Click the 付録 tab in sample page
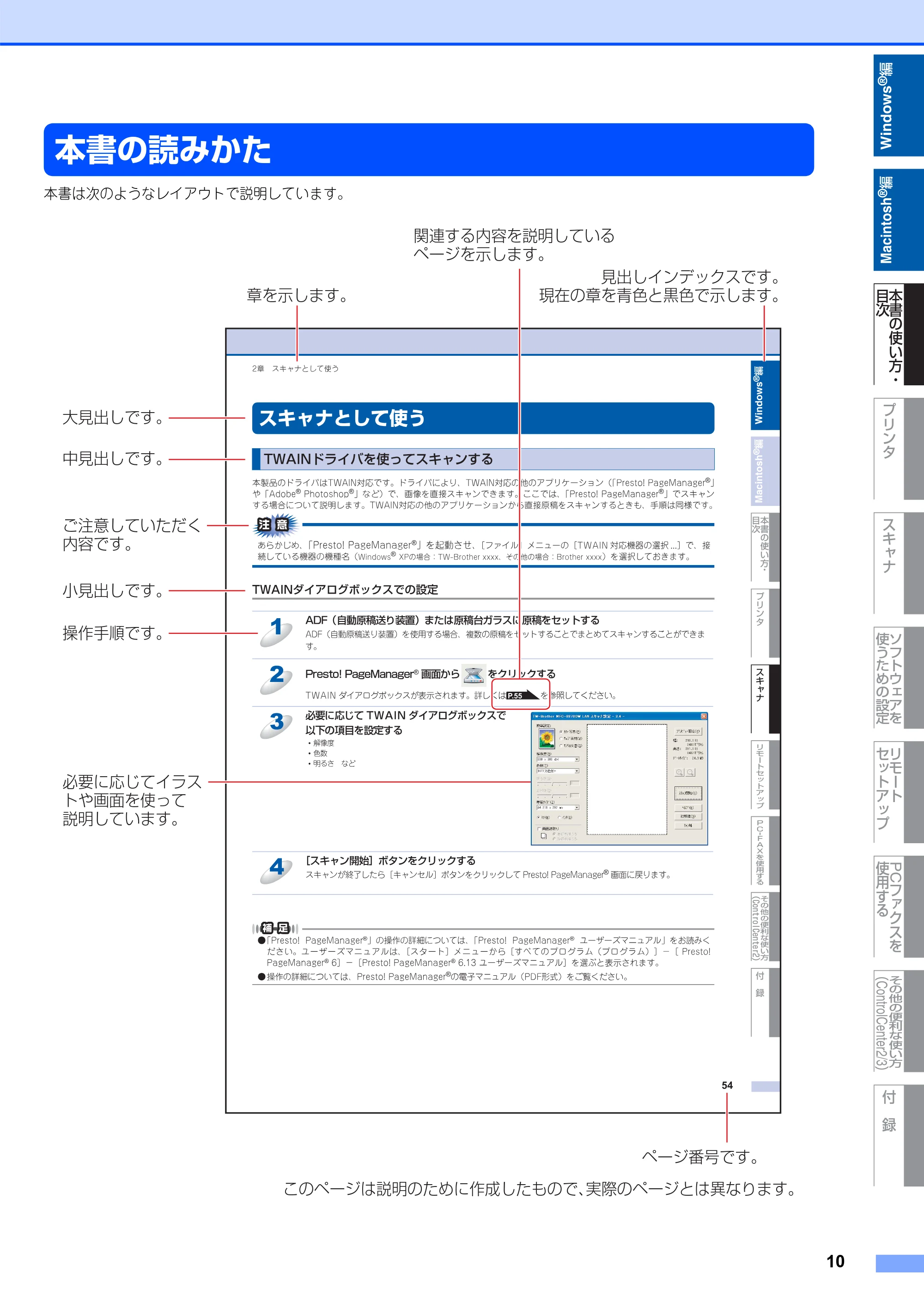 765,1002
